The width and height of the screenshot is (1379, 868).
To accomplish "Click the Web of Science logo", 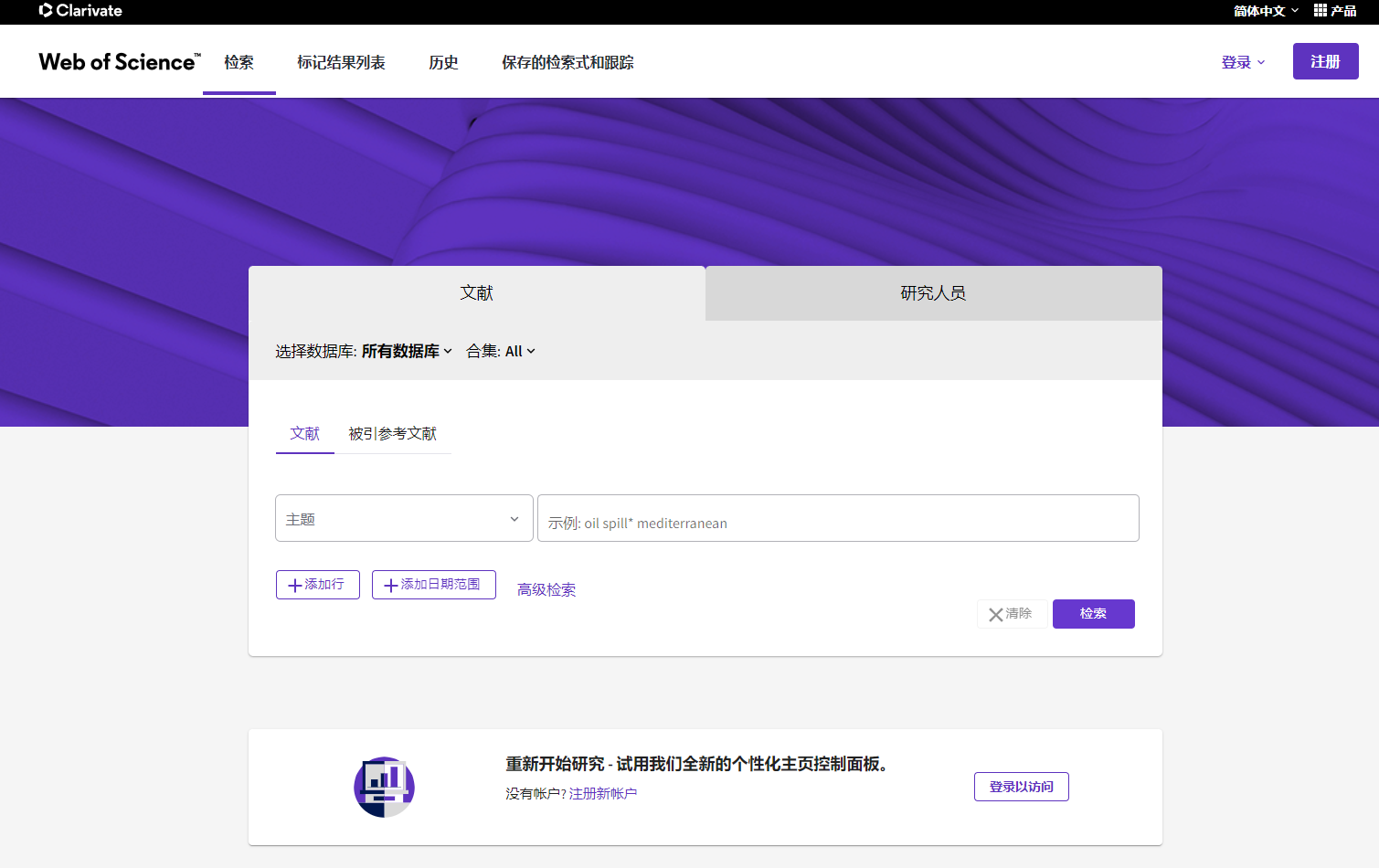I will [119, 62].
